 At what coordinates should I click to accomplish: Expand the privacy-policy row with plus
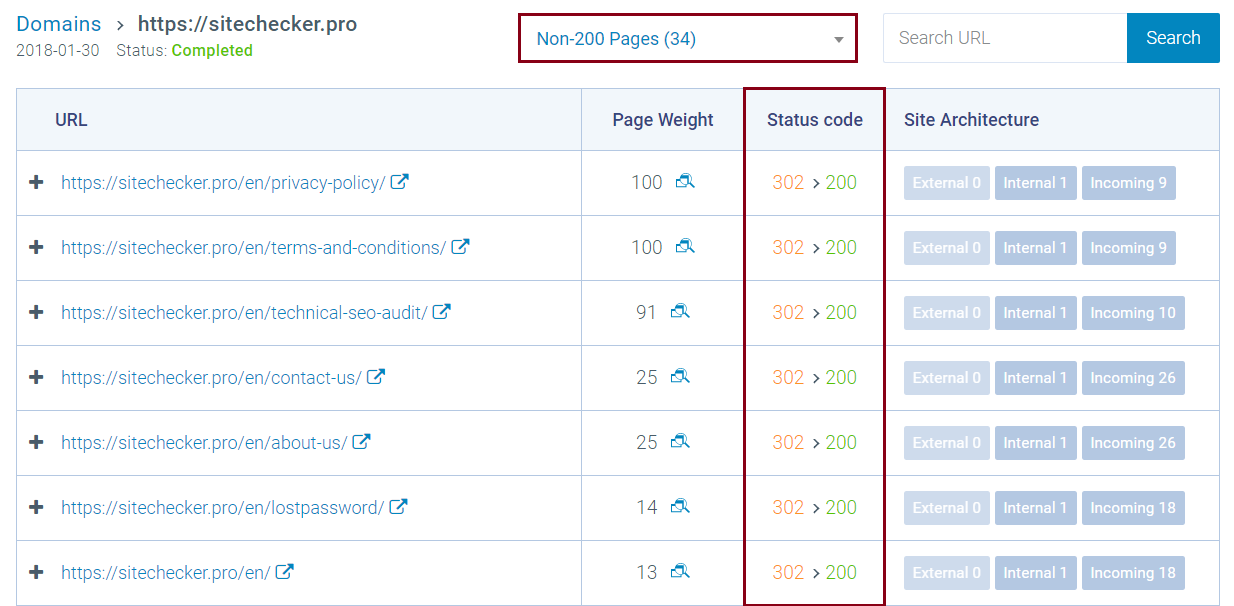click(x=37, y=182)
